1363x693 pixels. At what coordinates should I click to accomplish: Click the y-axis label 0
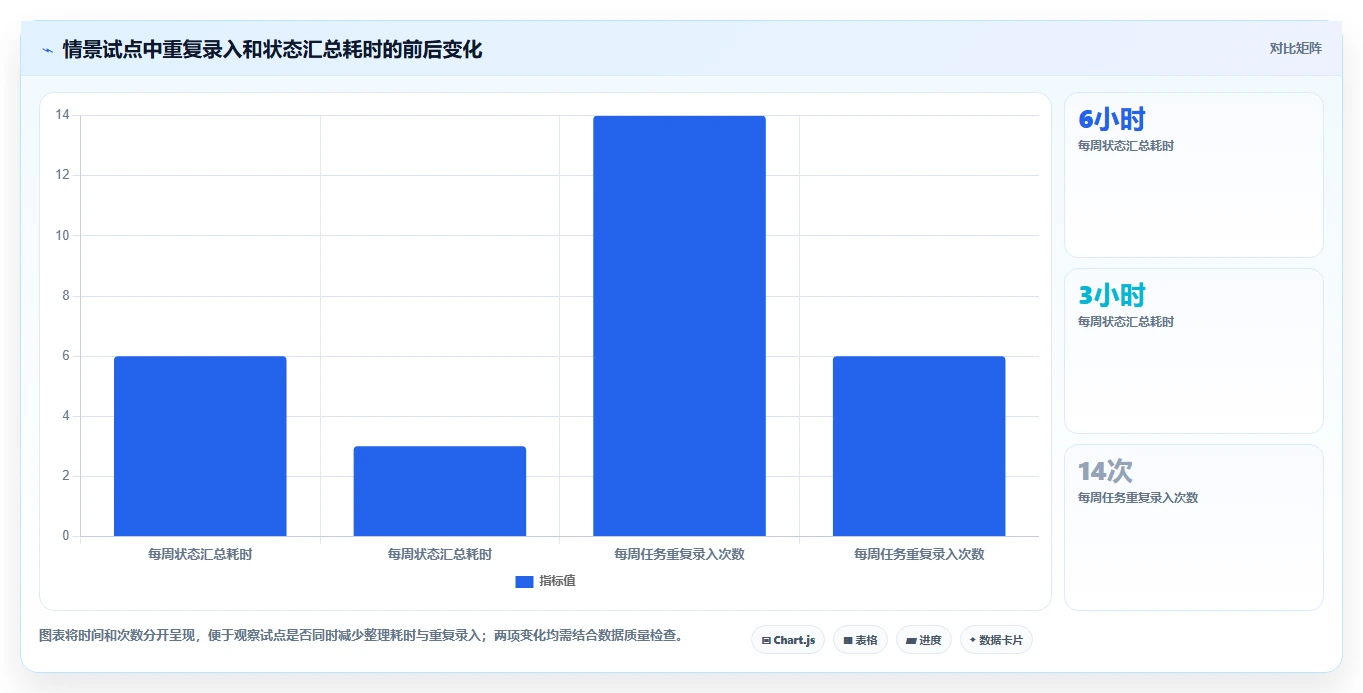point(66,536)
